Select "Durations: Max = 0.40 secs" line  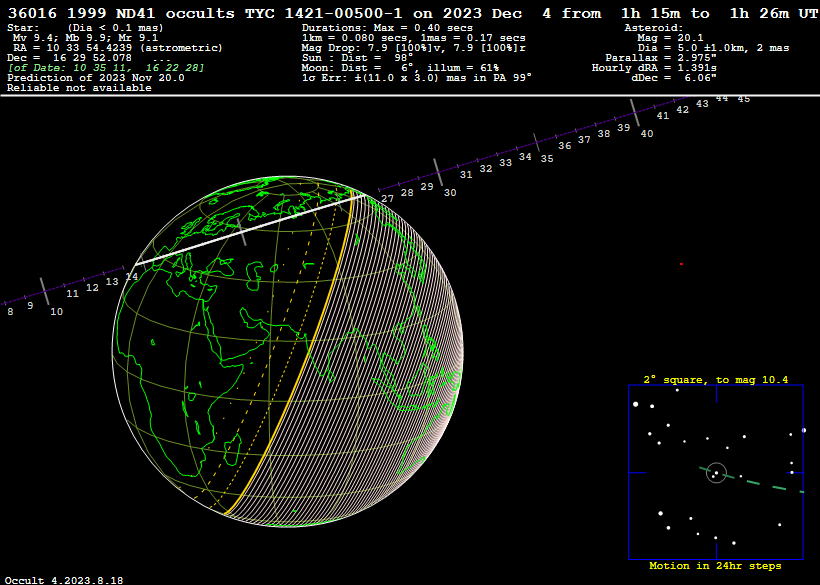tap(387, 28)
